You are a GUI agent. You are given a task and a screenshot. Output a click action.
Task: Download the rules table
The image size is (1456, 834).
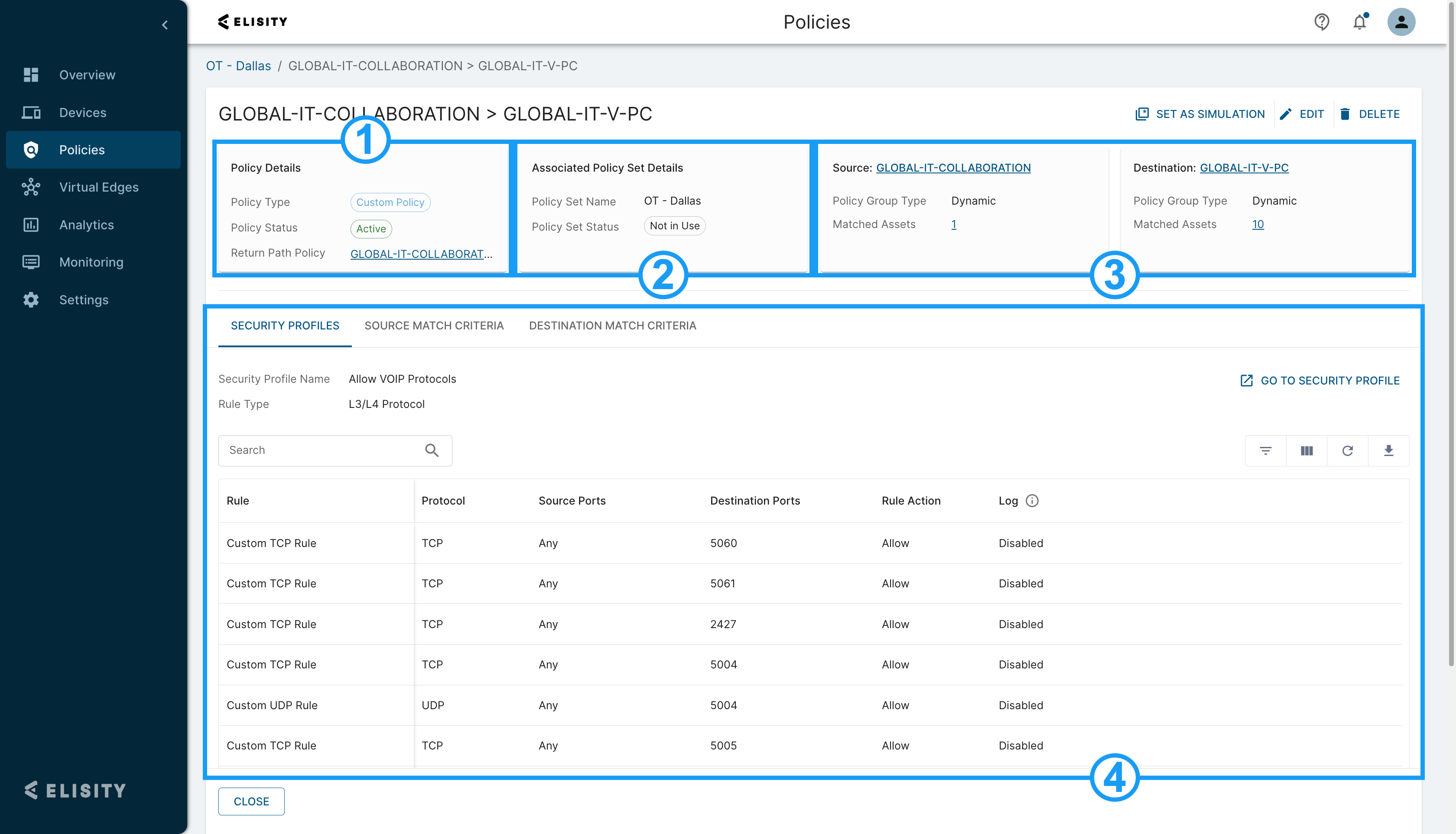pos(1388,451)
